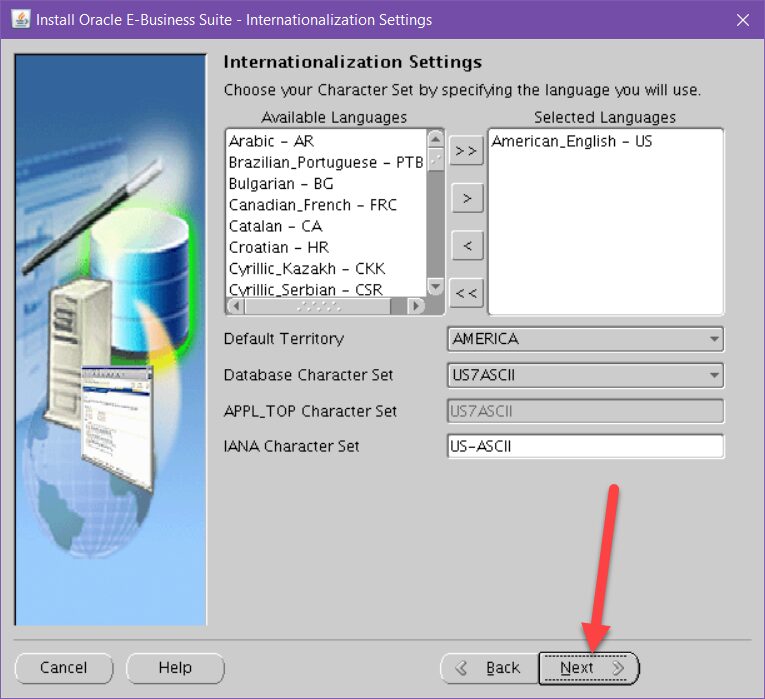Close the Internationalization Settings window
Image resolution: width=765 pixels, height=699 pixels.
(x=743, y=20)
